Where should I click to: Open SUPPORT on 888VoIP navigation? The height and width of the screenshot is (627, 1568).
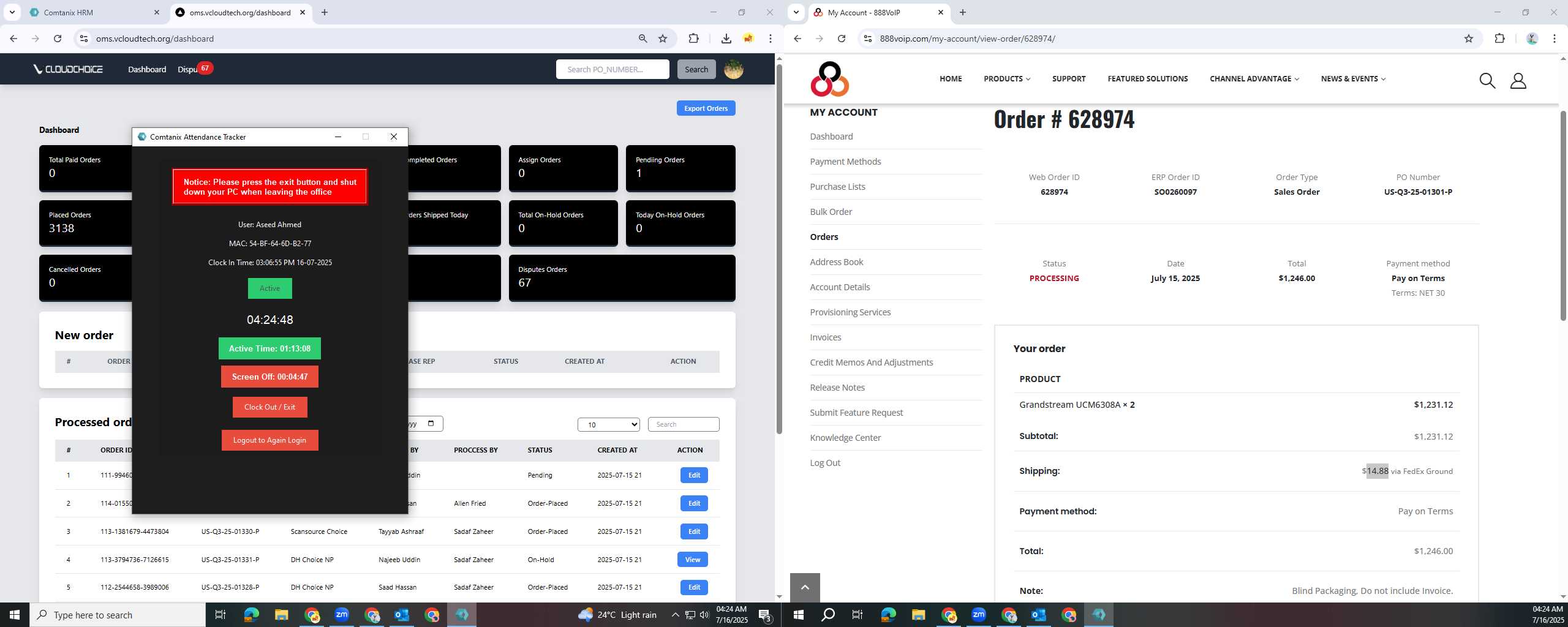click(1069, 78)
